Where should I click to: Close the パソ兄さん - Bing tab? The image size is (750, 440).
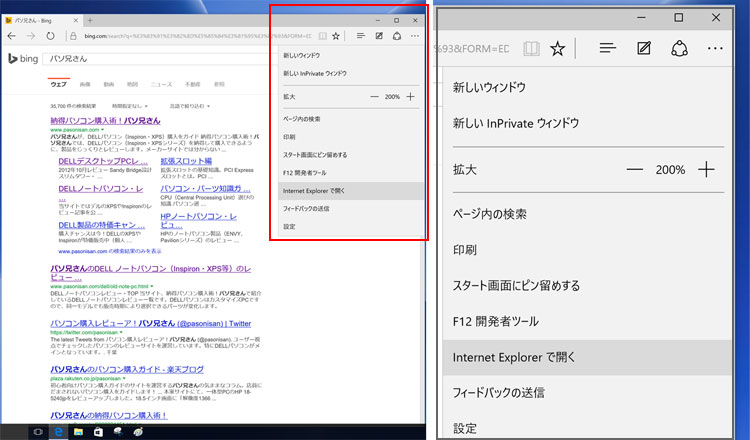click(x=76, y=21)
